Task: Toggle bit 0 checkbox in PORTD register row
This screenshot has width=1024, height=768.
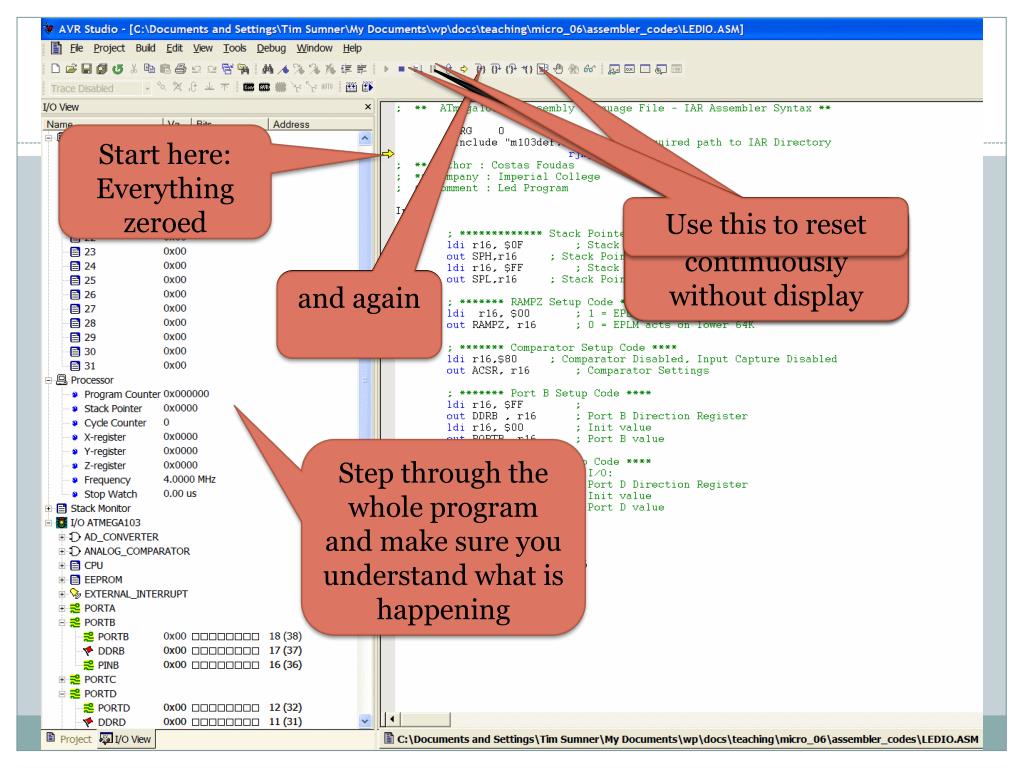Action: coord(255,708)
